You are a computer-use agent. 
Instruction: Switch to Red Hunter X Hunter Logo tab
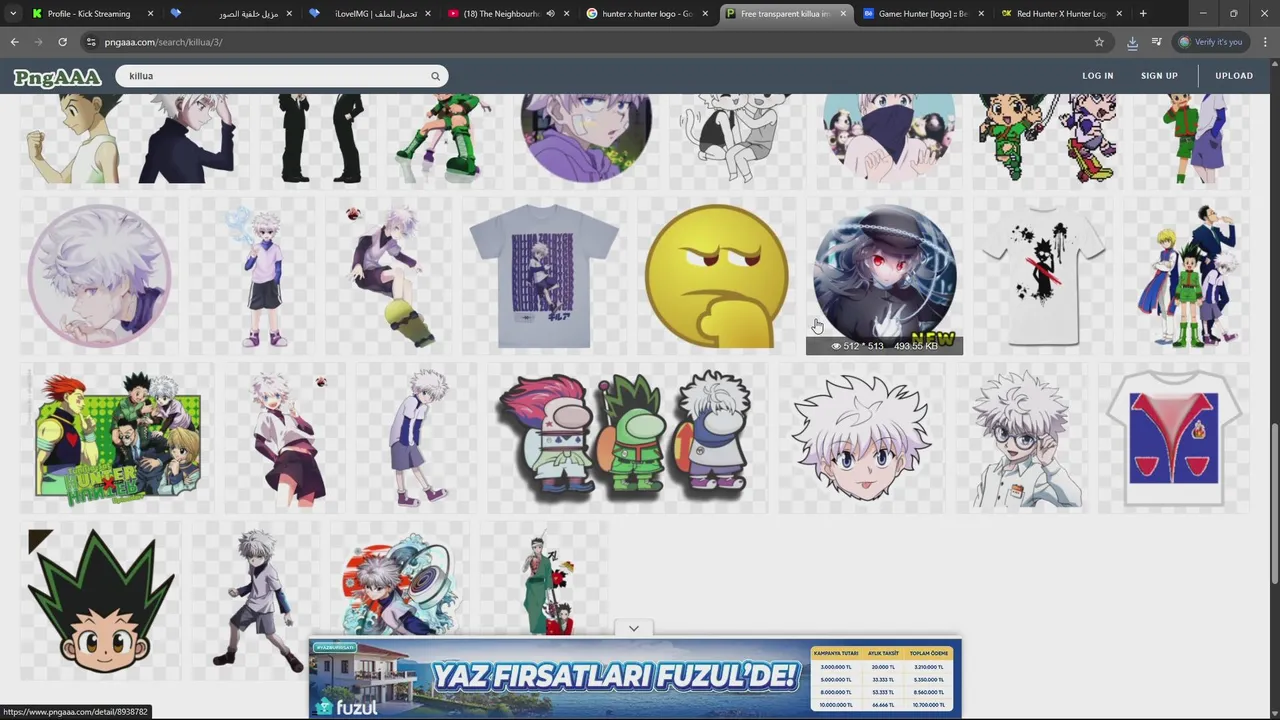tap(1062, 14)
